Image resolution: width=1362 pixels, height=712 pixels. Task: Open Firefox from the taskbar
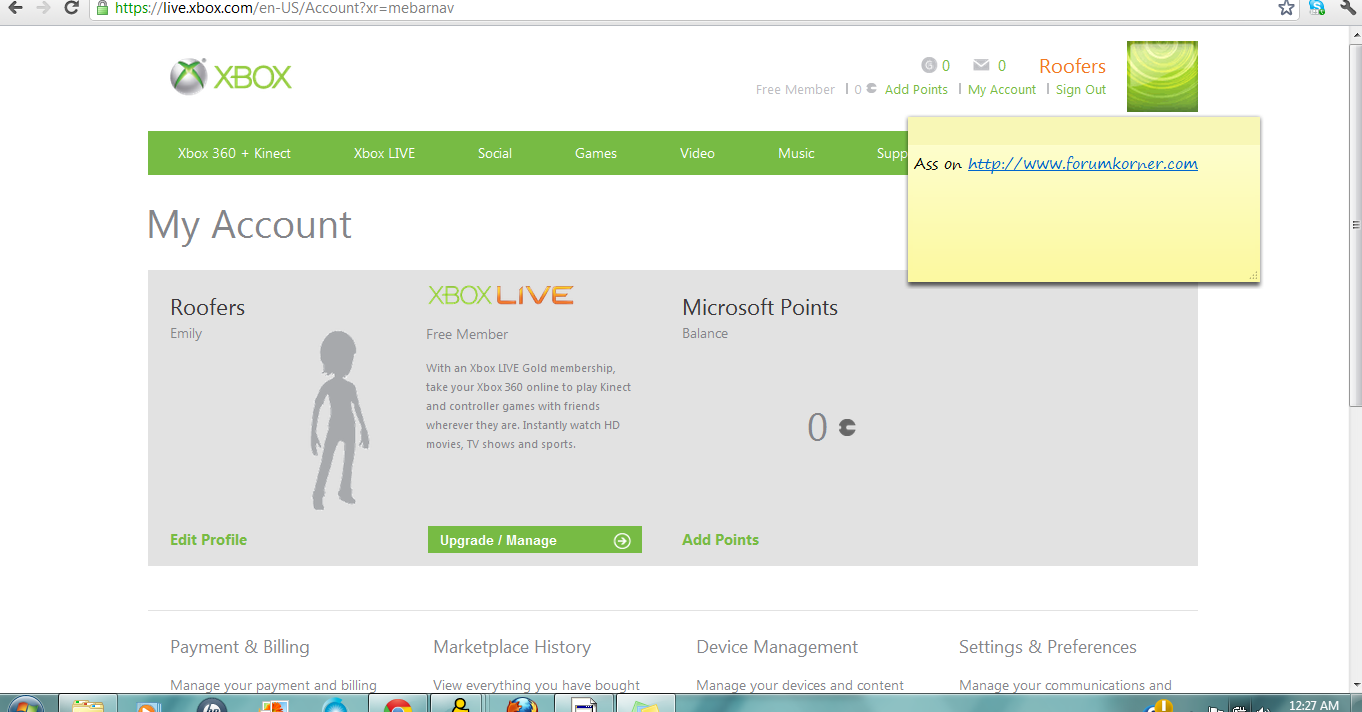click(x=521, y=704)
